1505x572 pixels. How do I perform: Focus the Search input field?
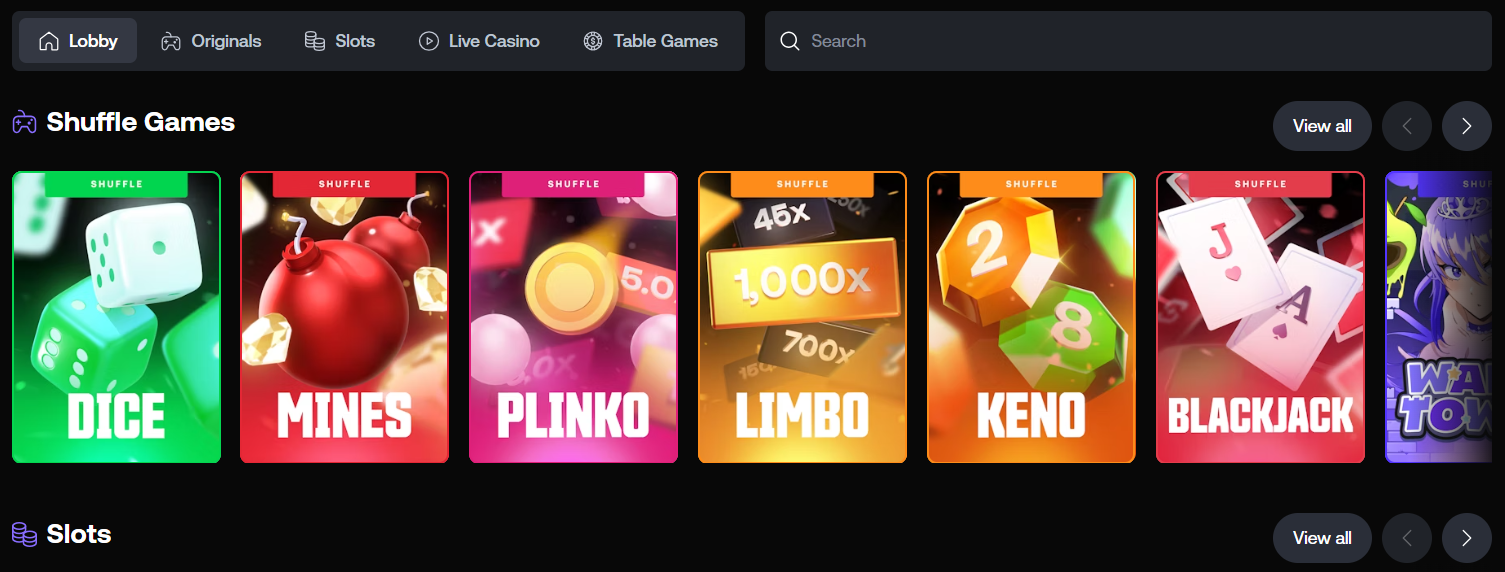pos(1128,41)
